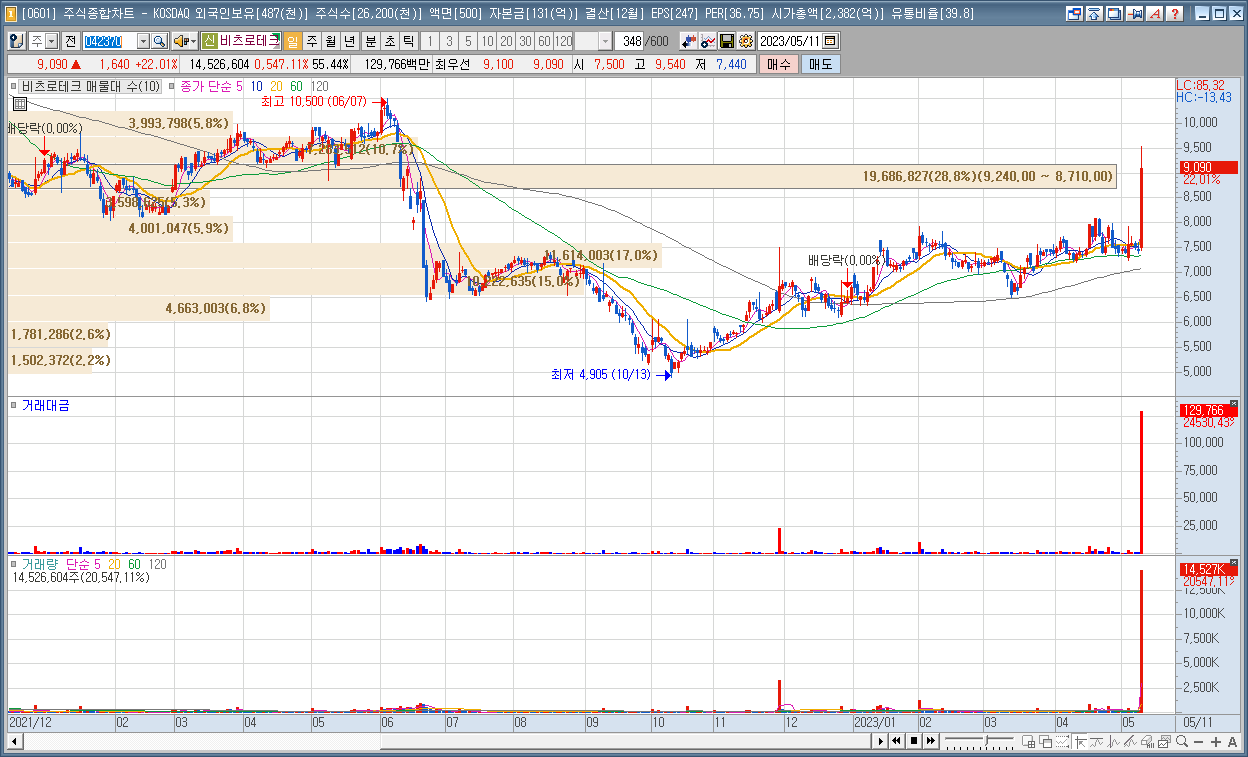Select the 1 interval preset
The height and width of the screenshot is (757, 1248).
(430, 41)
